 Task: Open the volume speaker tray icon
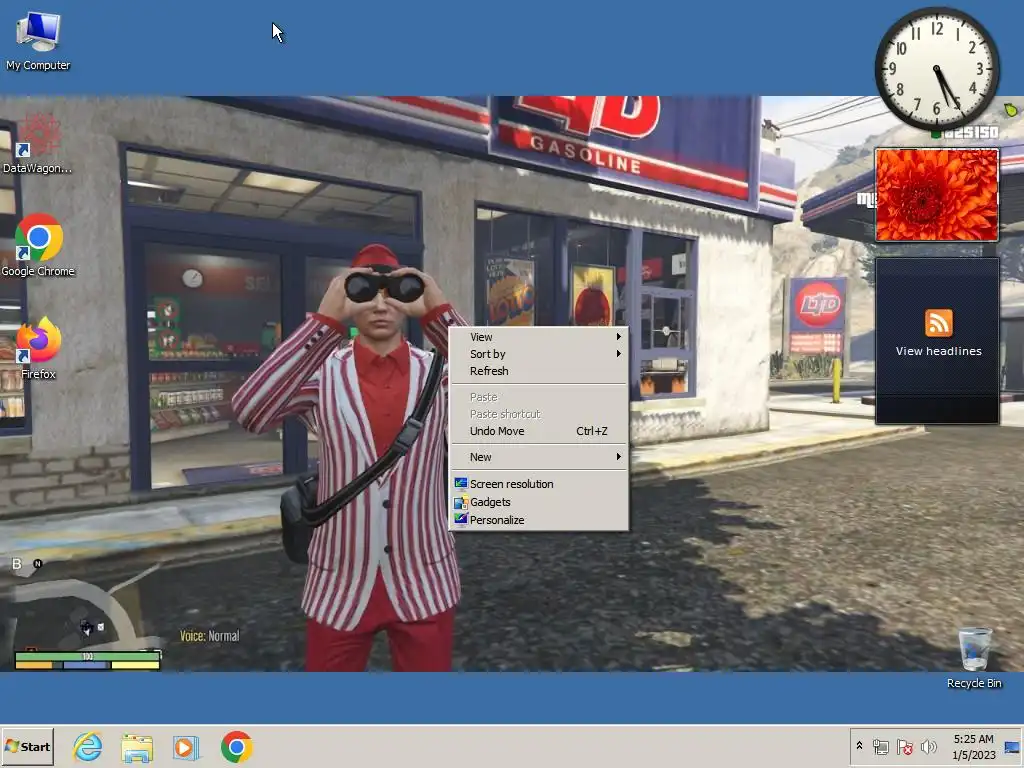pos(928,747)
